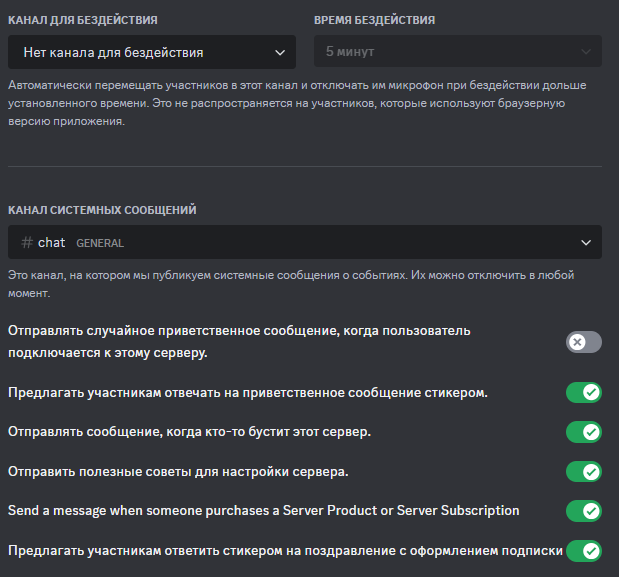Click the GENERAL category tag beside chat
This screenshot has height=577, width=619.
click(100, 243)
